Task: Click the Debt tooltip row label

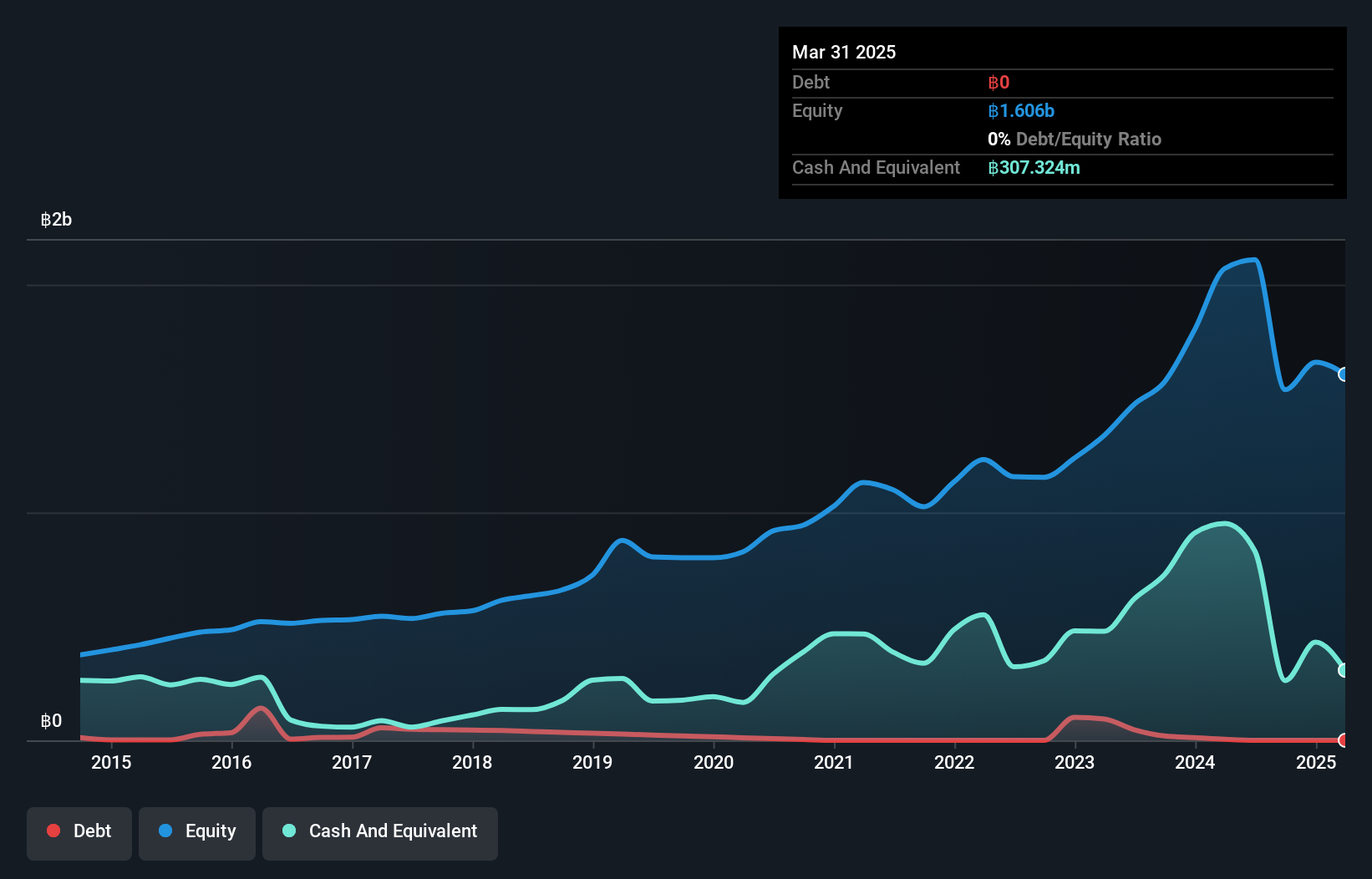Action: [x=810, y=82]
